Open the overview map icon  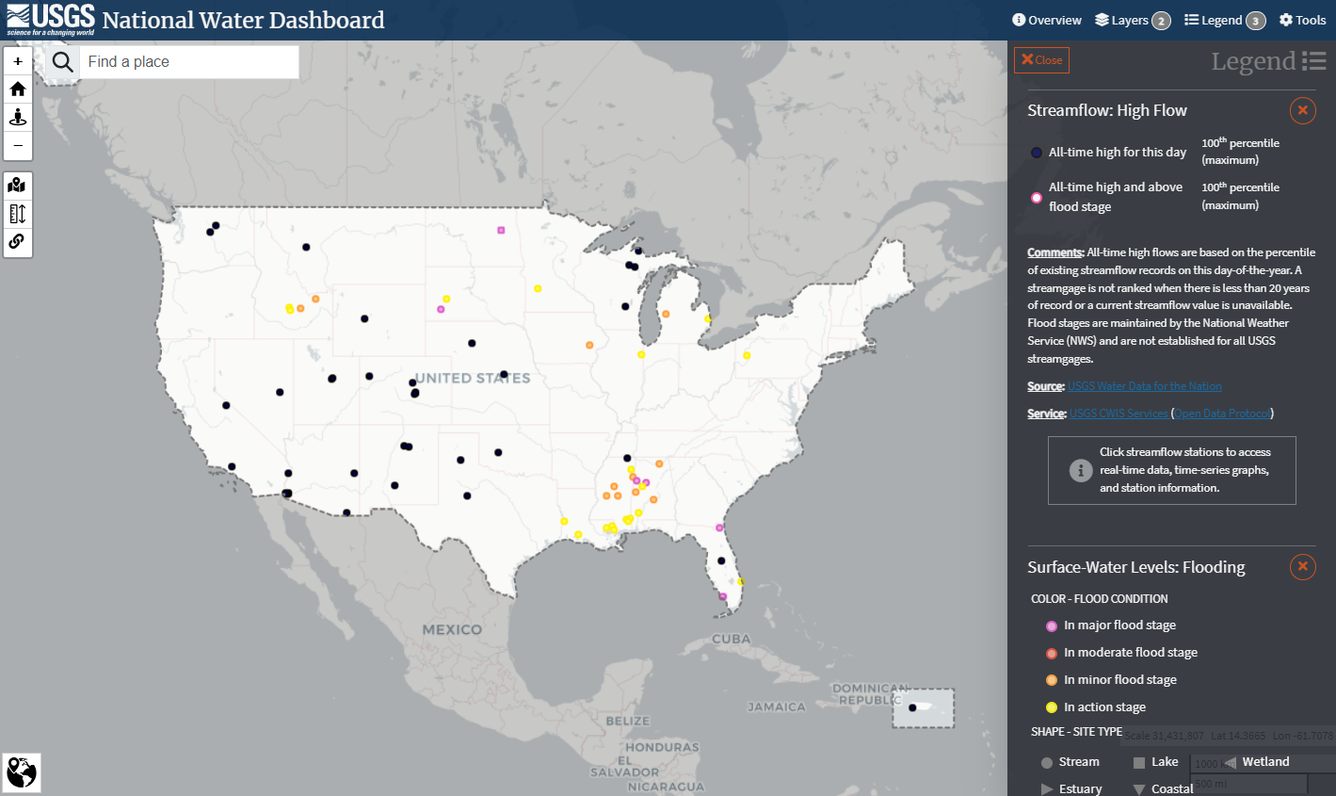pos(18,185)
